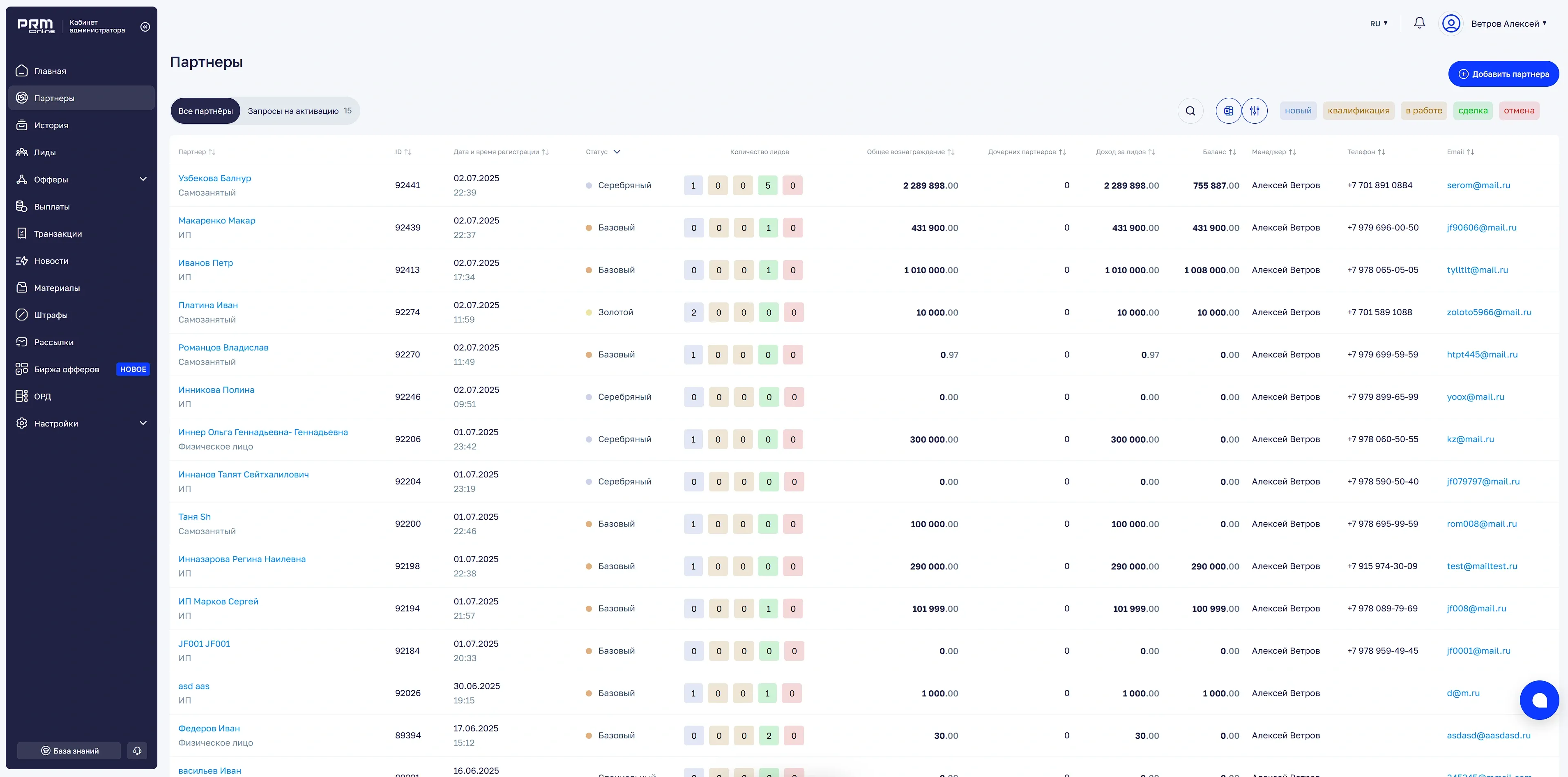1568x777 pixels.
Task: Click email serom@mail.ru
Action: 1478,185
